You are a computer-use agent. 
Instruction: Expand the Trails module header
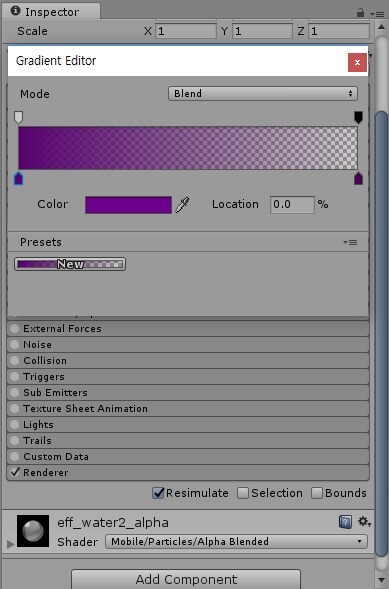pyautogui.click(x=188, y=441)
